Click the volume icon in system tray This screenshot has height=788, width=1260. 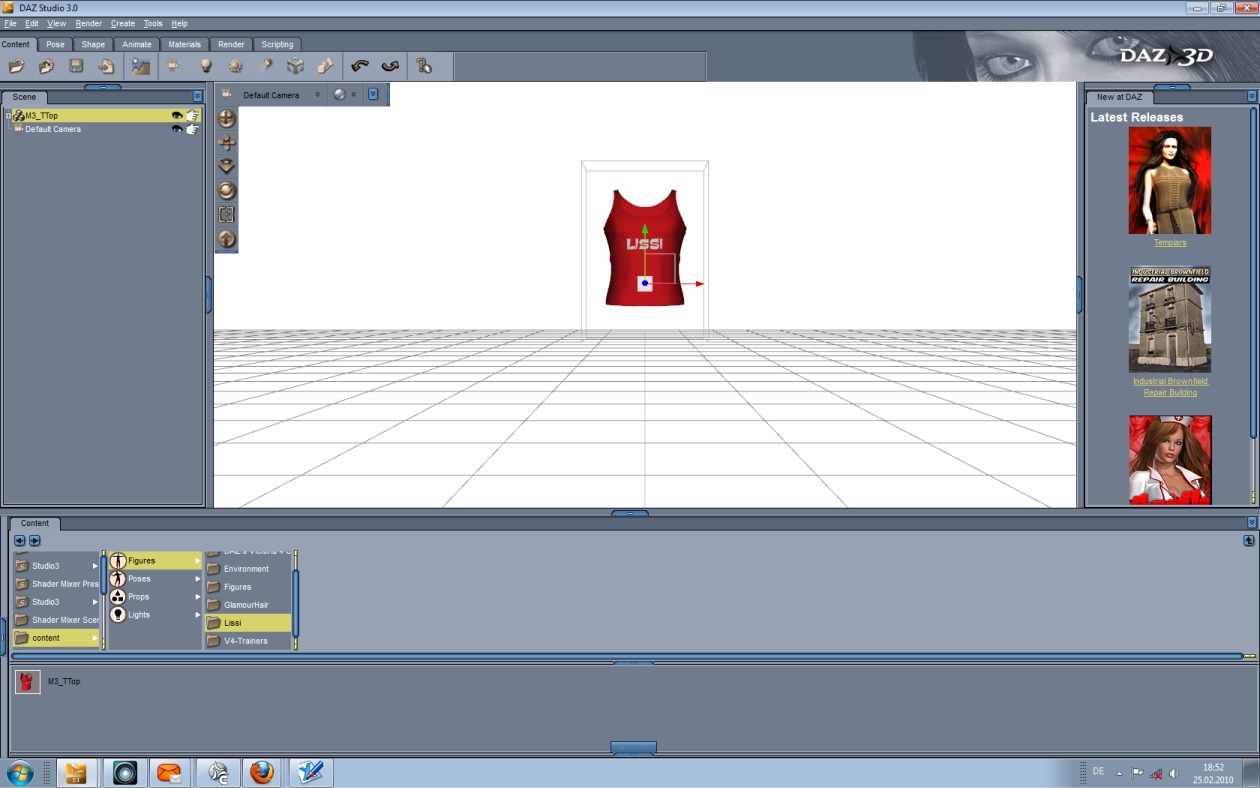pos(1173,773)
